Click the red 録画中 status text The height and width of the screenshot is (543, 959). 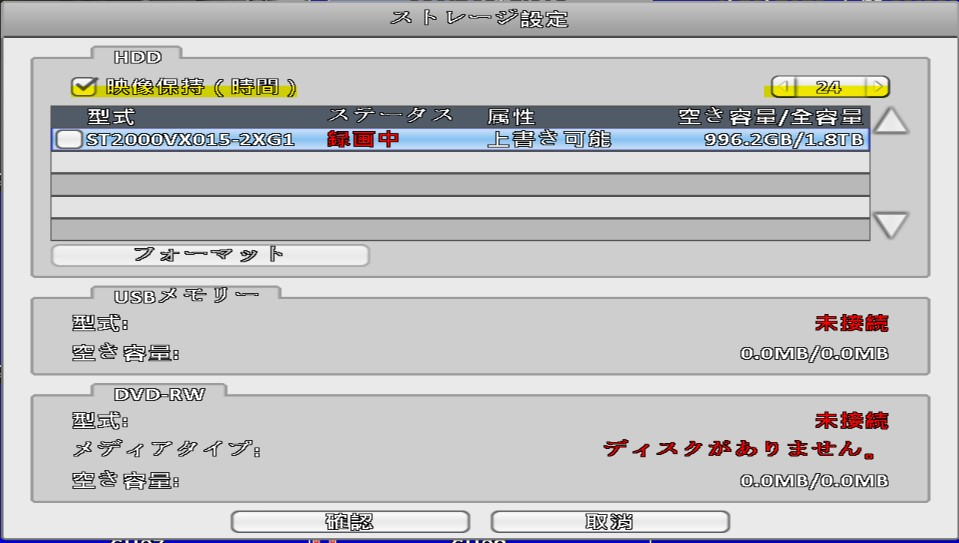pos(363,140)
